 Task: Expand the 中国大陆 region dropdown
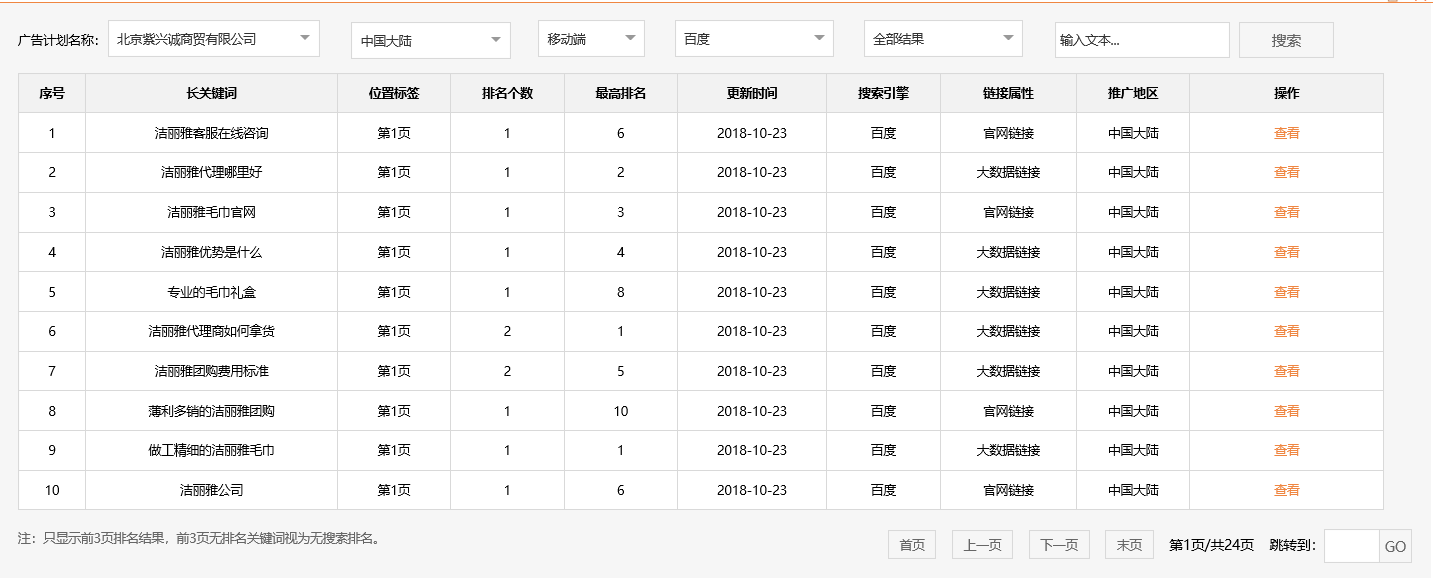coord(430,38)
